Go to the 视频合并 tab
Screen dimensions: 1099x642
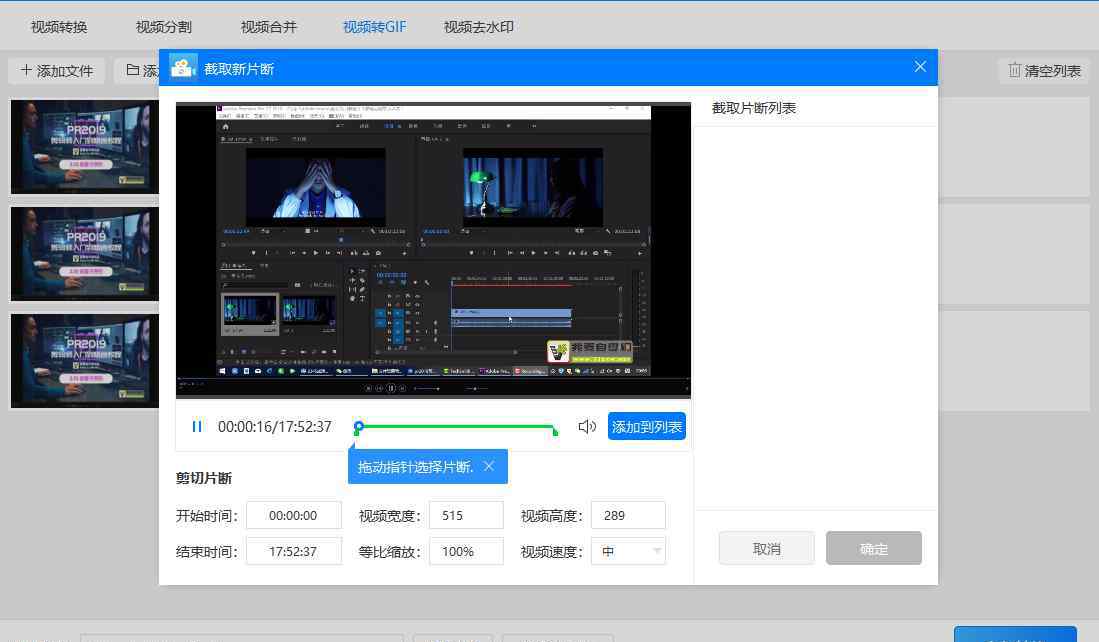[x=269, y=27]
